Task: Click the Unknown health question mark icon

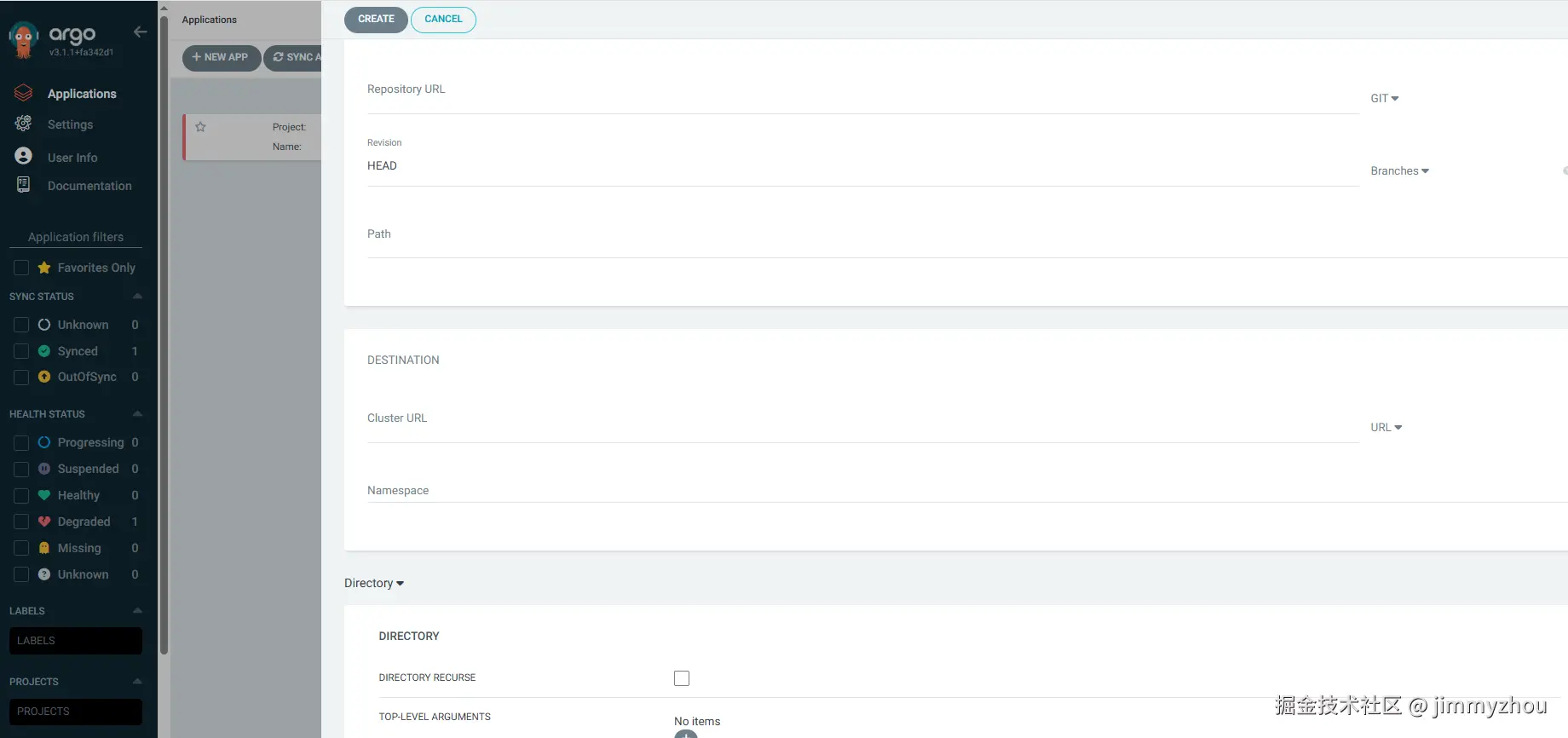Action: click(44, 574)
